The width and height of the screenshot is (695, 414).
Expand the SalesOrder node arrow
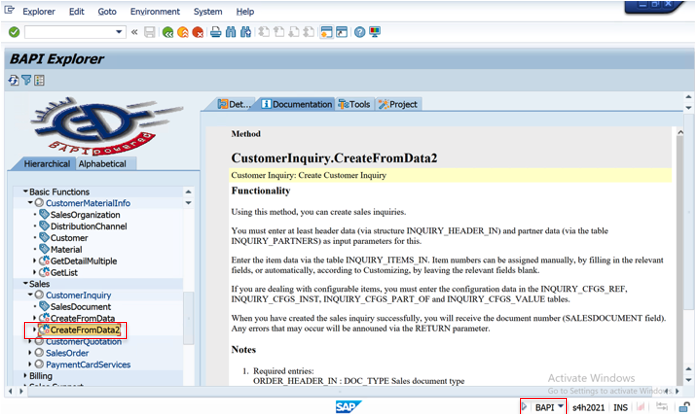(30, 353)
